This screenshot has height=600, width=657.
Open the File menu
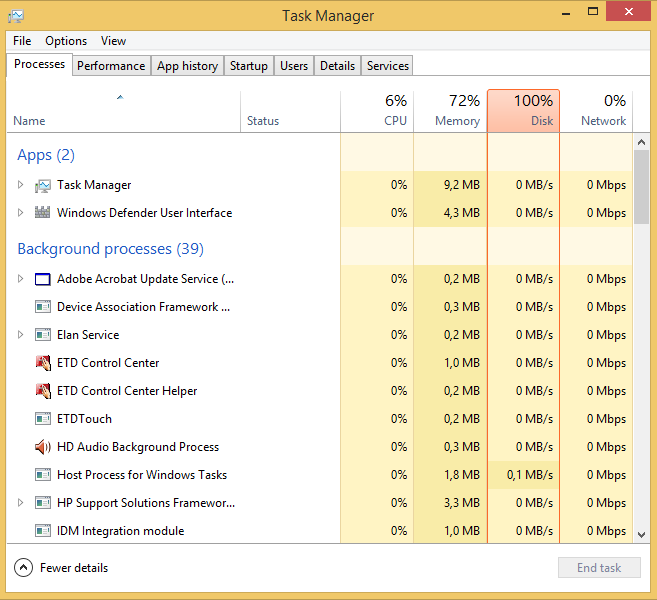click(22, 41)
